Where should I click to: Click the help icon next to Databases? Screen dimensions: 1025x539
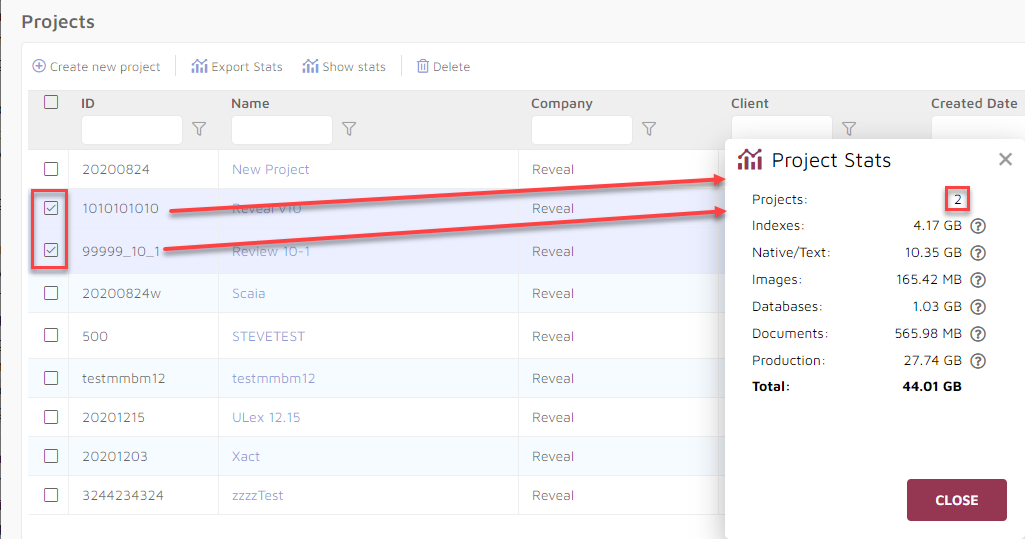(978, 306)
